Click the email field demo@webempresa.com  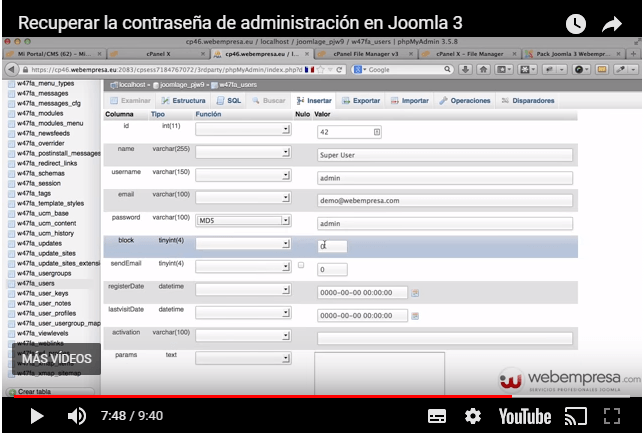(445, 200)
